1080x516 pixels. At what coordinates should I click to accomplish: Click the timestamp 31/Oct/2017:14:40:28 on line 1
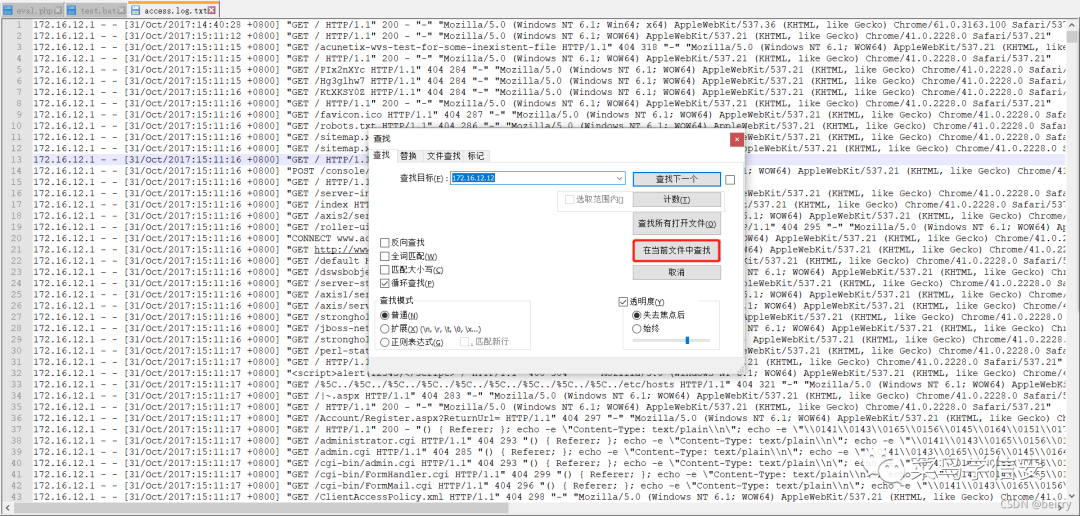[185, 25]
